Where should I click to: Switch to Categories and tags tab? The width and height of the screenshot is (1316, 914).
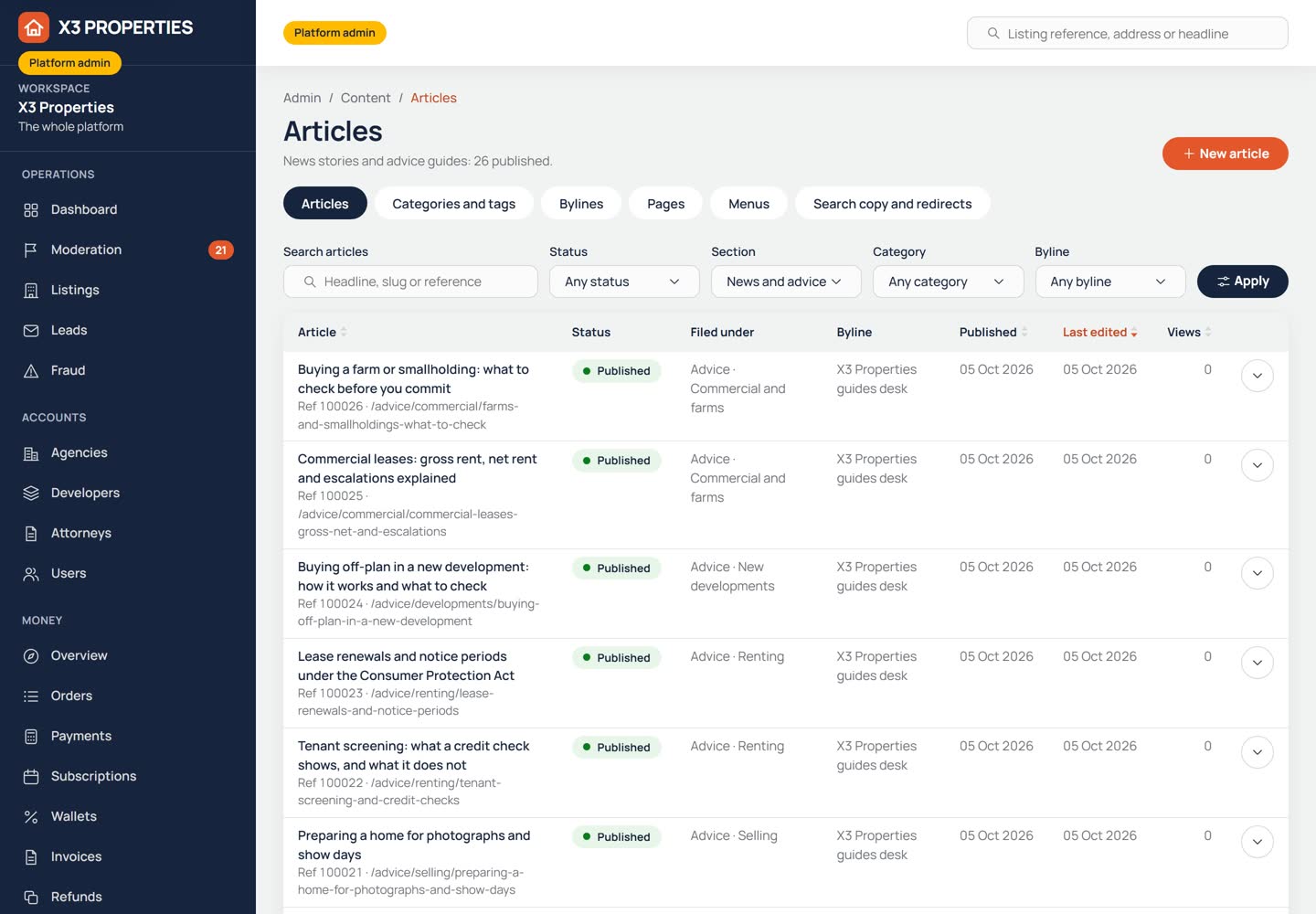pyautogui.click(x=454, y=204)
